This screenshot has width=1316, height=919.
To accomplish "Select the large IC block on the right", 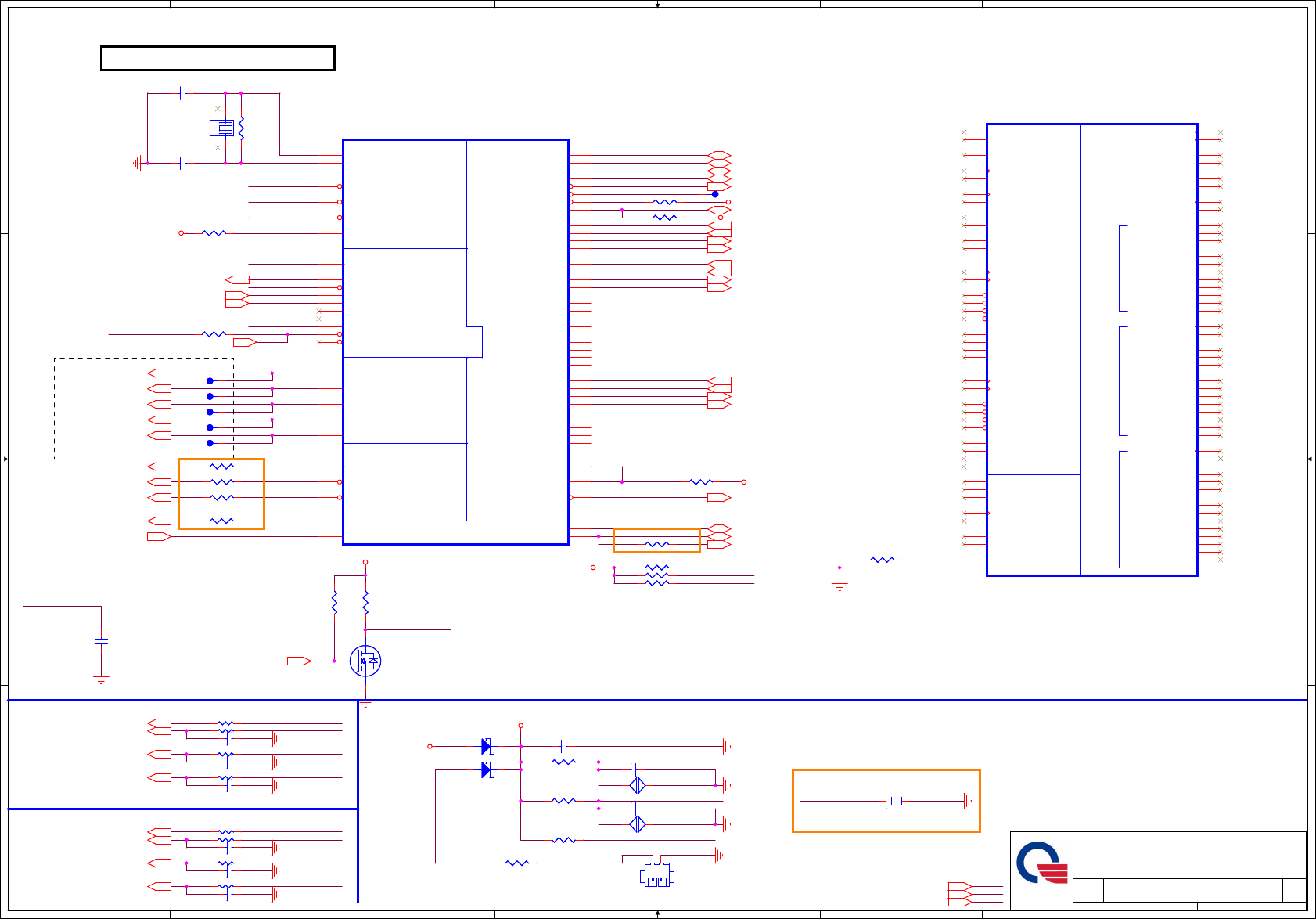I will (1092, 350).
